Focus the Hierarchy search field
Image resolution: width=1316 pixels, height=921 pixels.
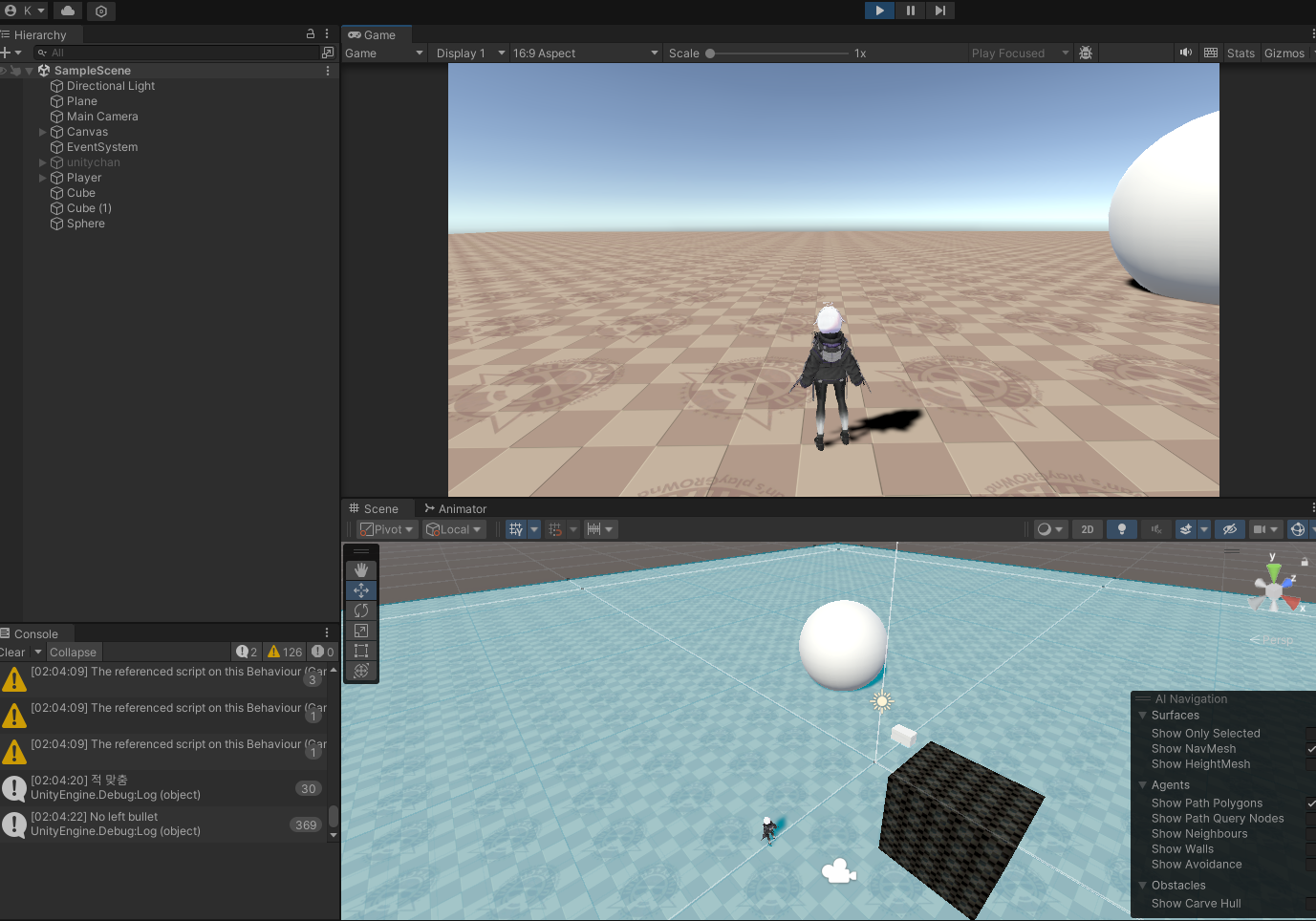[x=176, y=53]
